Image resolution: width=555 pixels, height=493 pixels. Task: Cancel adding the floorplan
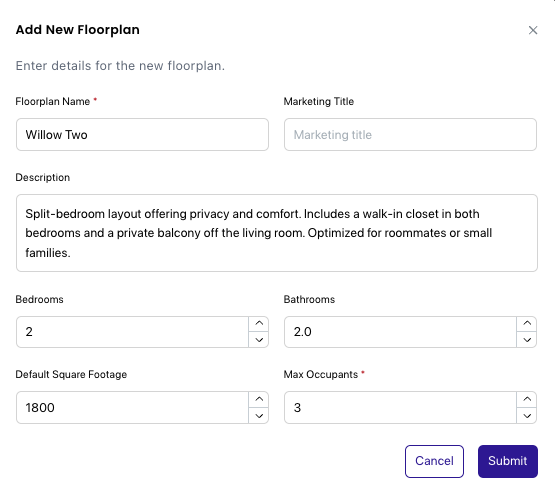(434, 461)
